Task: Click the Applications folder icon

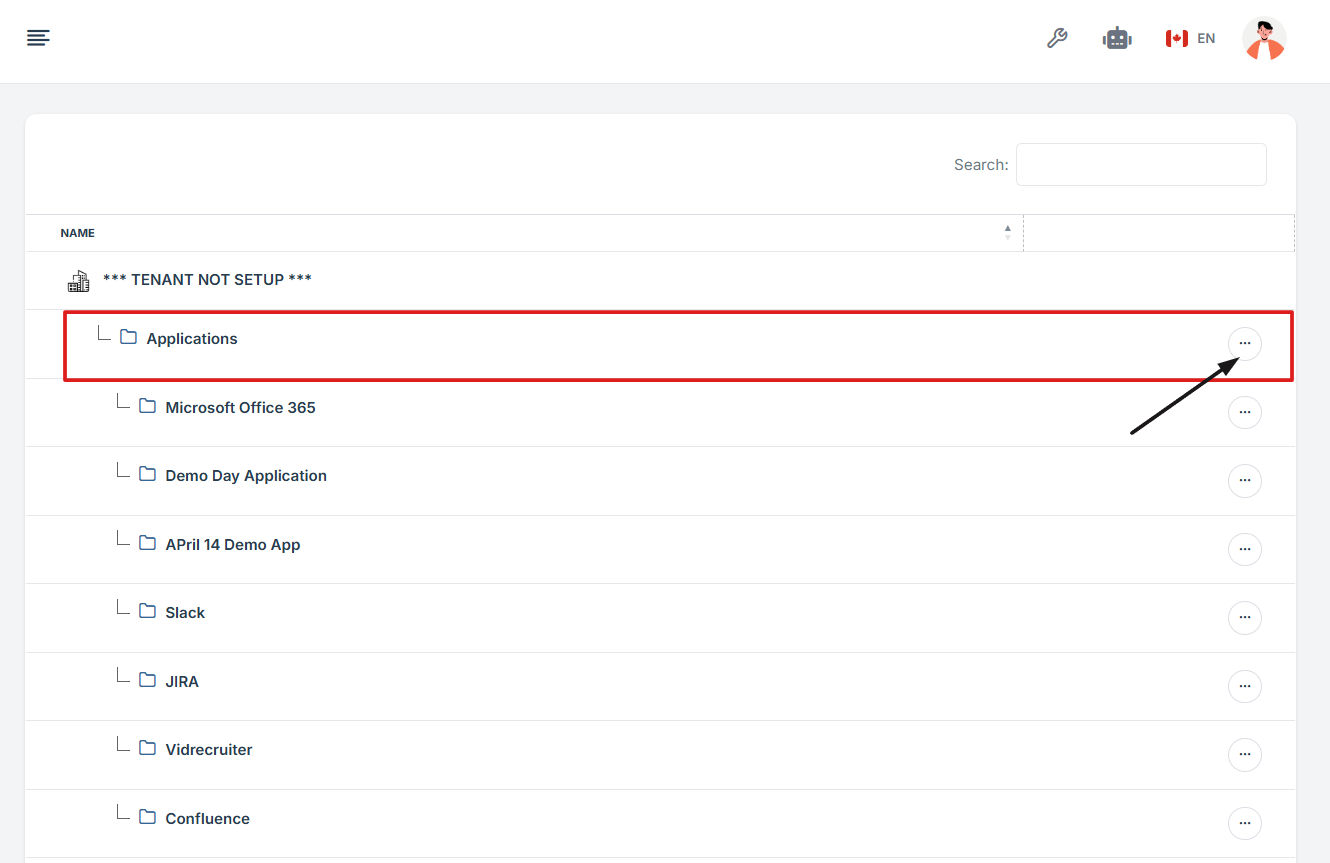Action: (128, 337)
